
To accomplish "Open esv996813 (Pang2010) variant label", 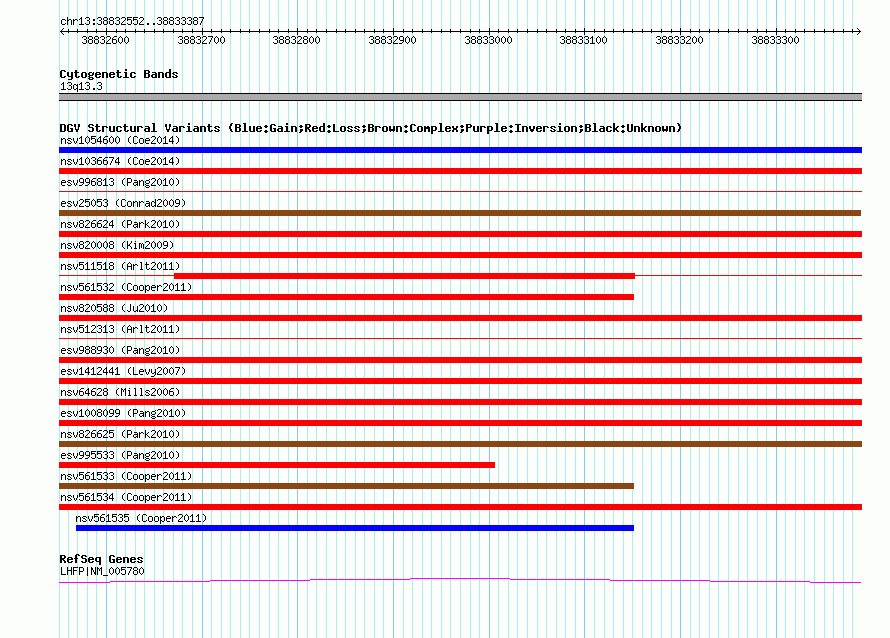I will click(120, 182).
